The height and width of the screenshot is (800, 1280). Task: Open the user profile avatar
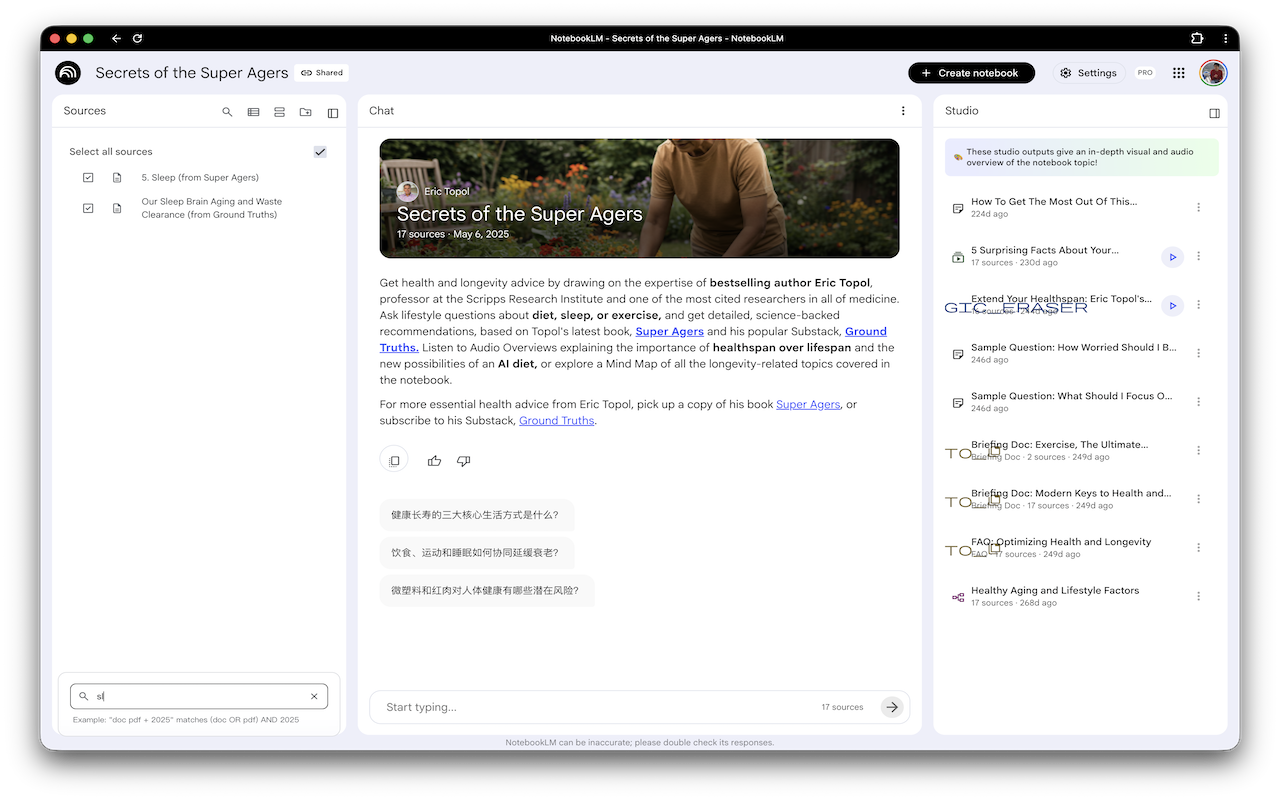1213,73
